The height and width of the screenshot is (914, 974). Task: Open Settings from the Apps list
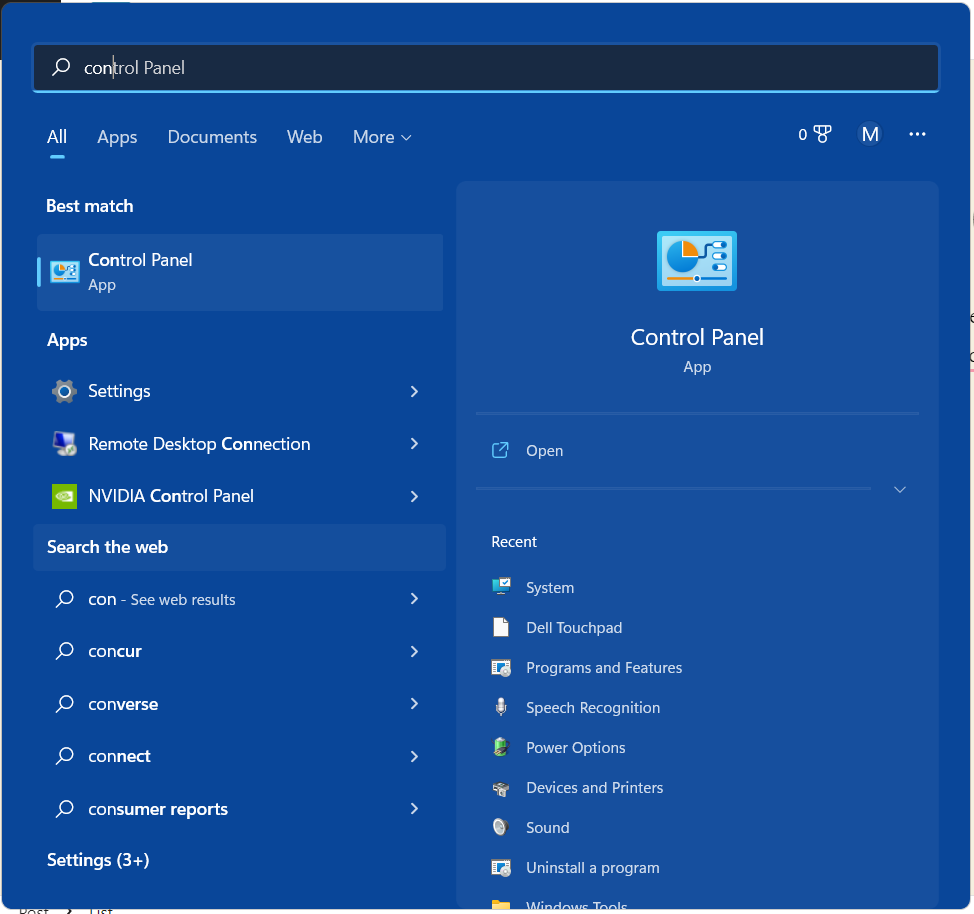pos(240,391)
